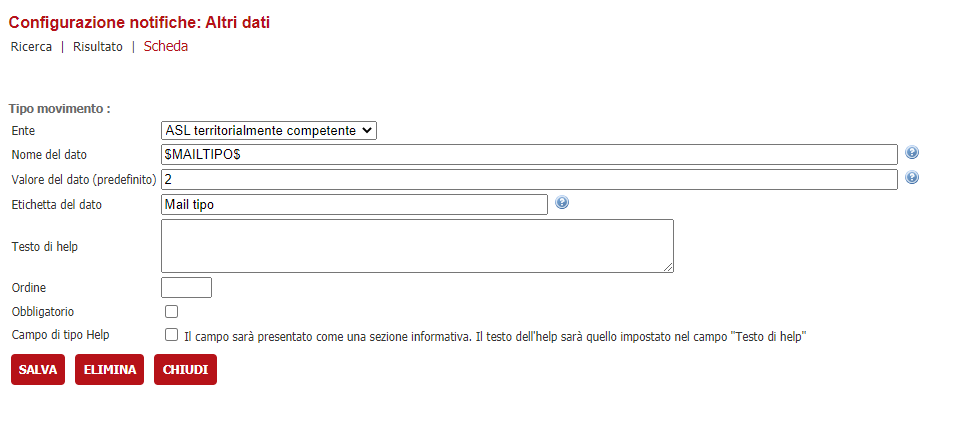Click the Etichetta del dato input
The height and width of the screenshot is (426, 973).
354,204
